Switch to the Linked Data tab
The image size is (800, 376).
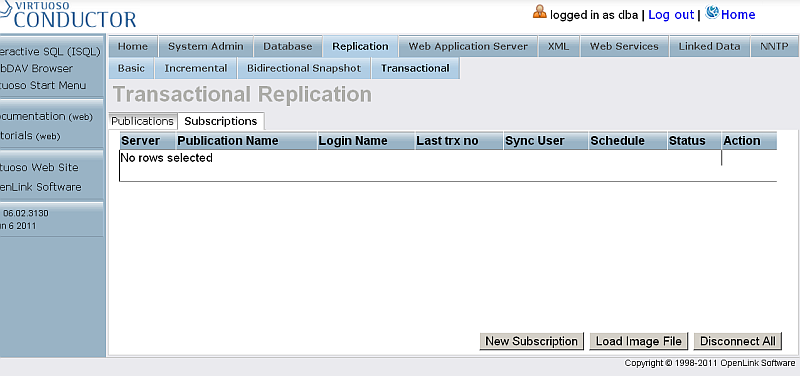tap(709, 46)
